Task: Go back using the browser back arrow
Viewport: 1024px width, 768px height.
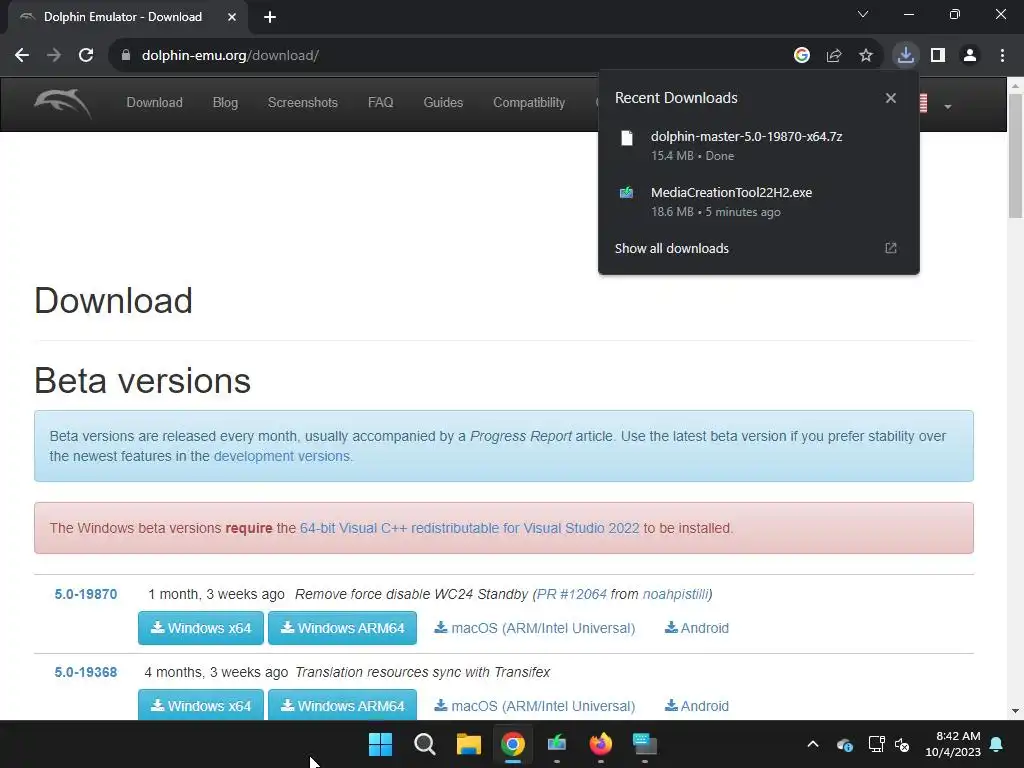Action: 22,56
